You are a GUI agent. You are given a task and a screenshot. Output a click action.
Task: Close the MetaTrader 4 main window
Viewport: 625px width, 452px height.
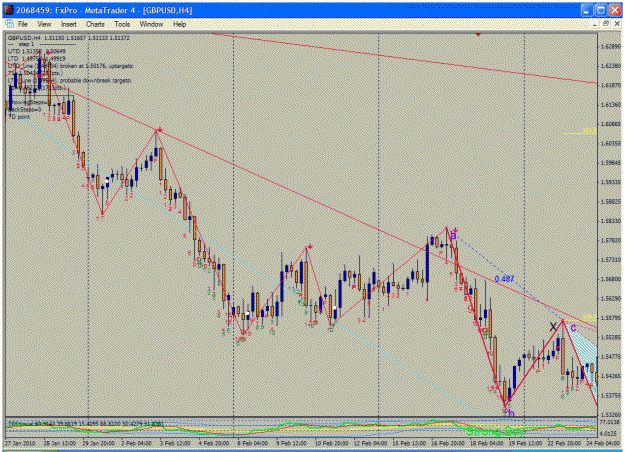coord(615,10)
